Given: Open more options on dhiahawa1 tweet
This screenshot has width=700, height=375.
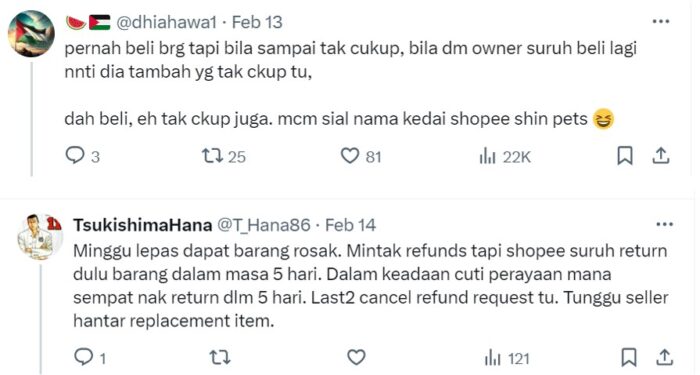Looking at the screenshot, I should tap(661, 21).
